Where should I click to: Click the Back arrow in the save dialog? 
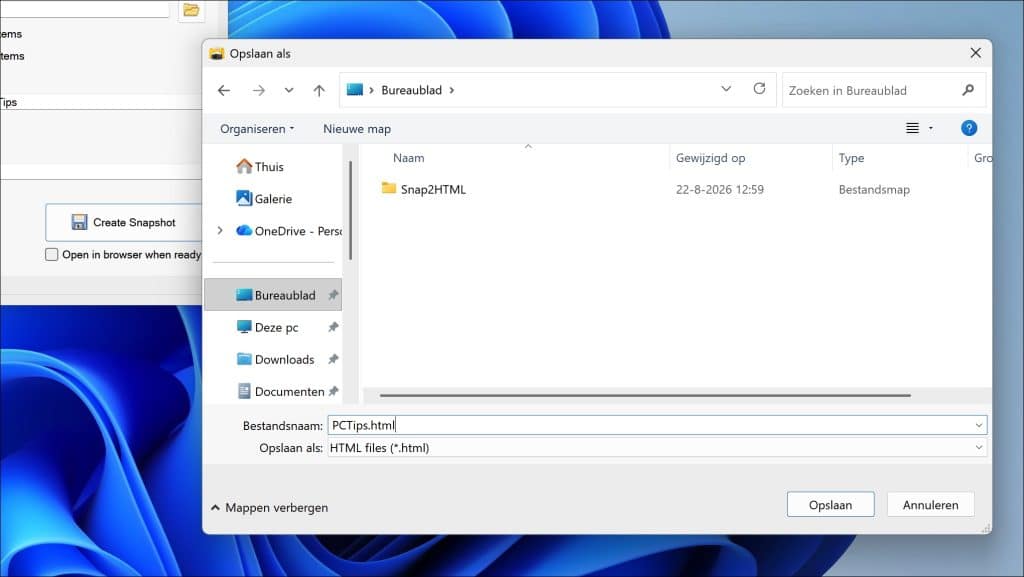click(223, 90)
